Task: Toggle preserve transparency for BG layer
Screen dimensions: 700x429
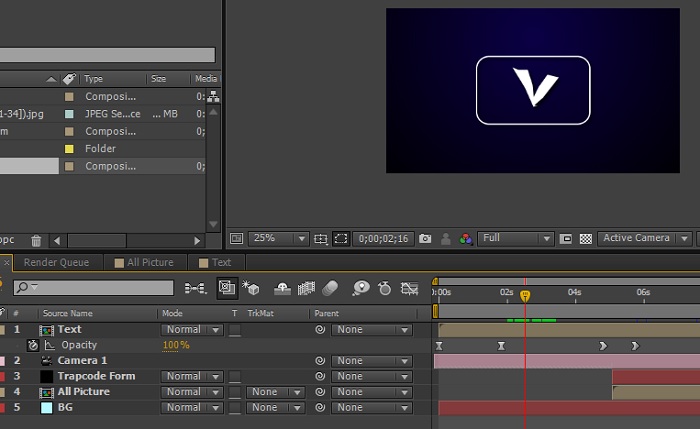Action: click(x=235, y=408)
